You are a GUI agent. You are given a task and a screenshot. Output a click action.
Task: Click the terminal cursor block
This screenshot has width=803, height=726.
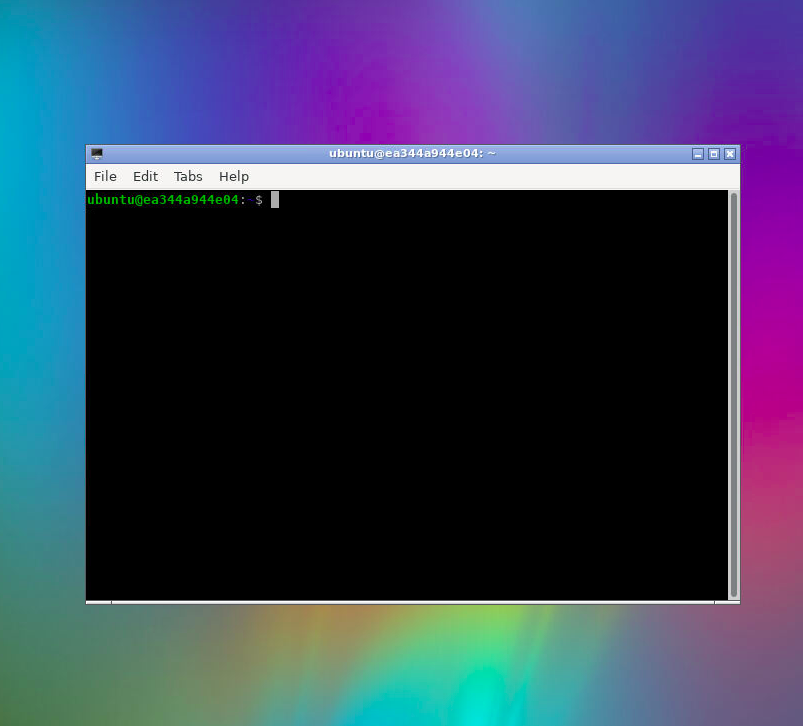click(x=275, y=200)
